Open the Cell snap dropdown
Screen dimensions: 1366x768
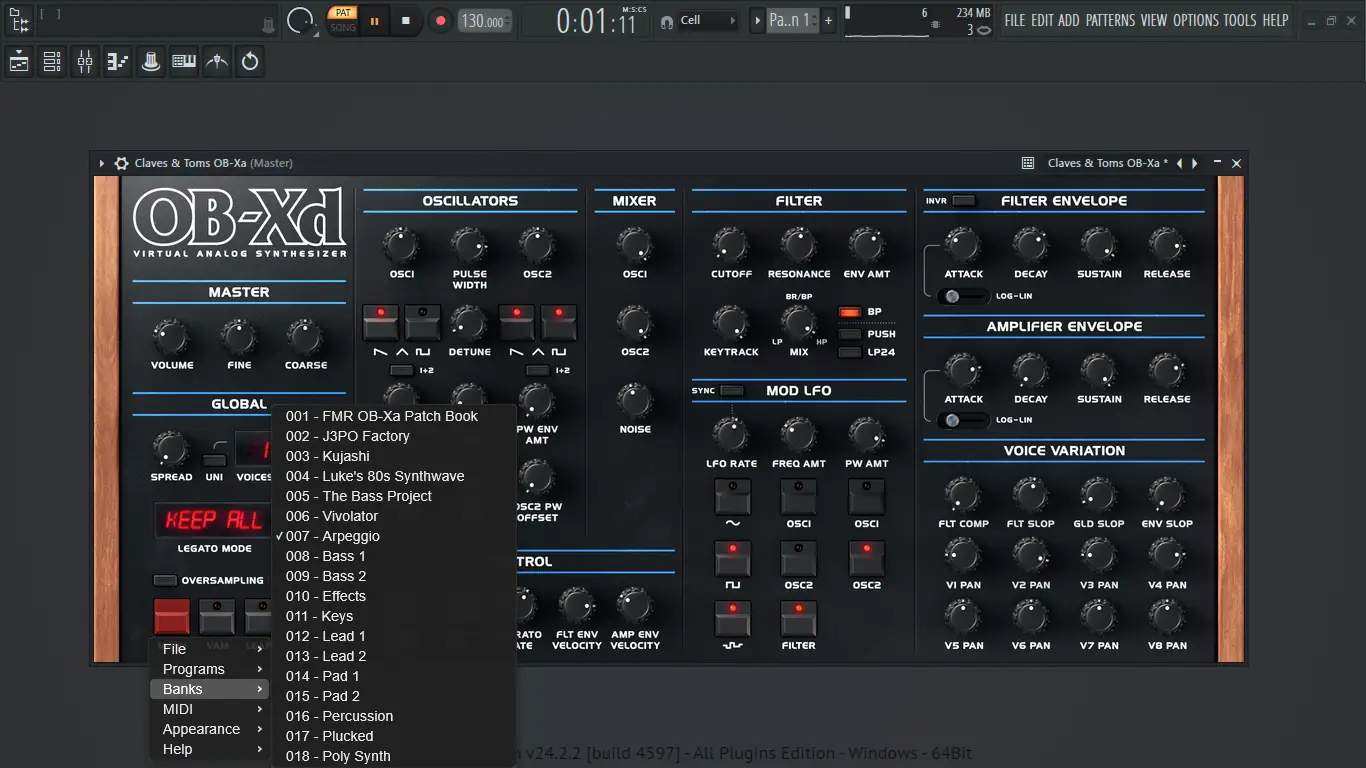tap(708, 20)
